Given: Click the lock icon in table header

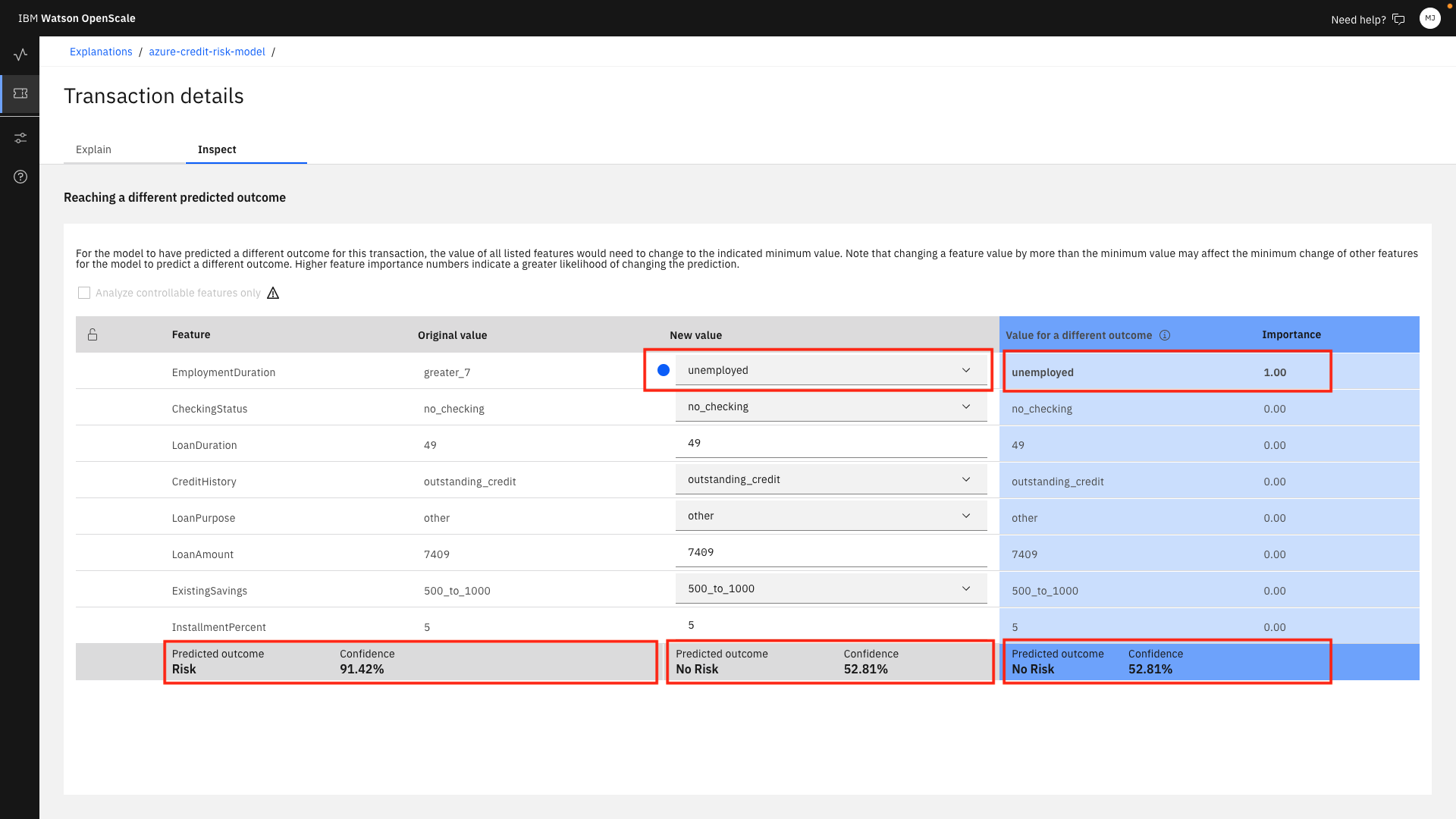Looking at the screenshot, I should pos(93,334).
